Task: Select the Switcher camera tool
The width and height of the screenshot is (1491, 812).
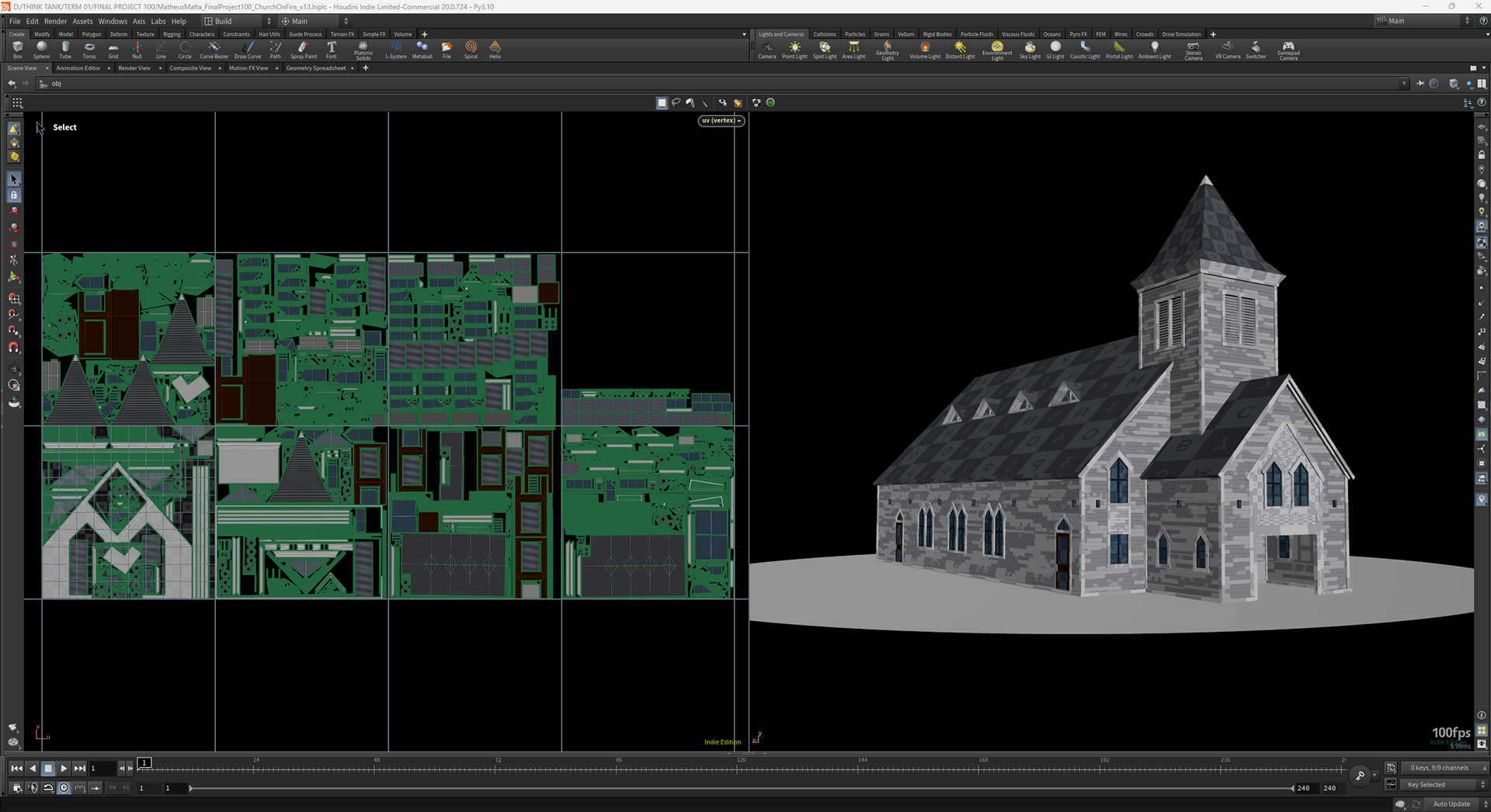Action: click(x=1256, y=50)
